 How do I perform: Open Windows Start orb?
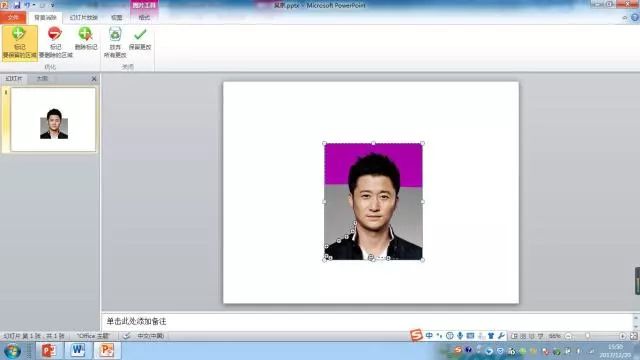click(x=12, y=351)
